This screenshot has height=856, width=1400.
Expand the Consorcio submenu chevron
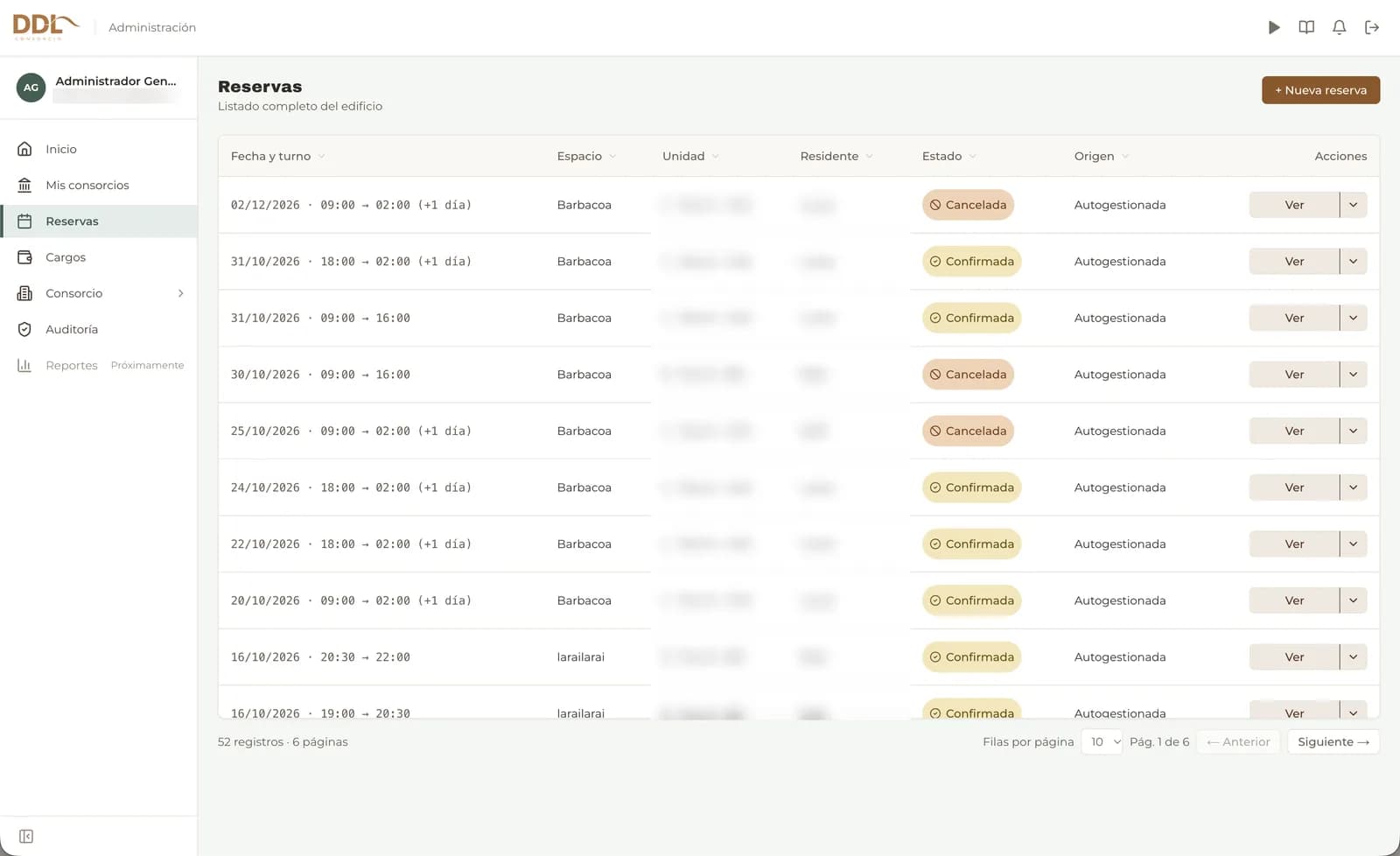(x=181, y=293)
